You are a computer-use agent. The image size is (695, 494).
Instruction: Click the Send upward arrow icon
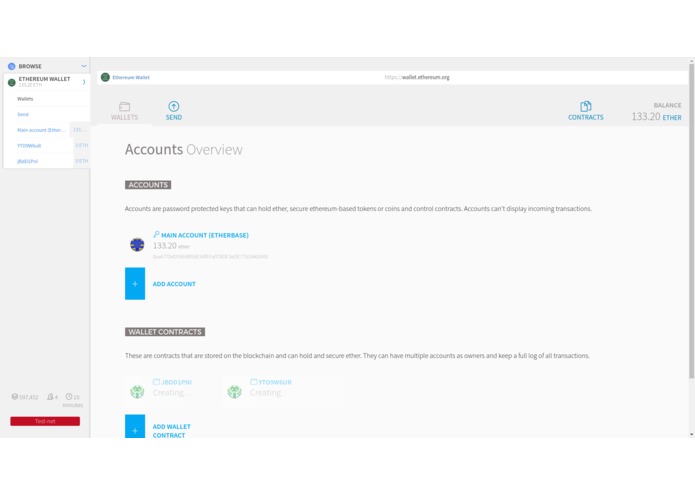[x=174, y=106]
